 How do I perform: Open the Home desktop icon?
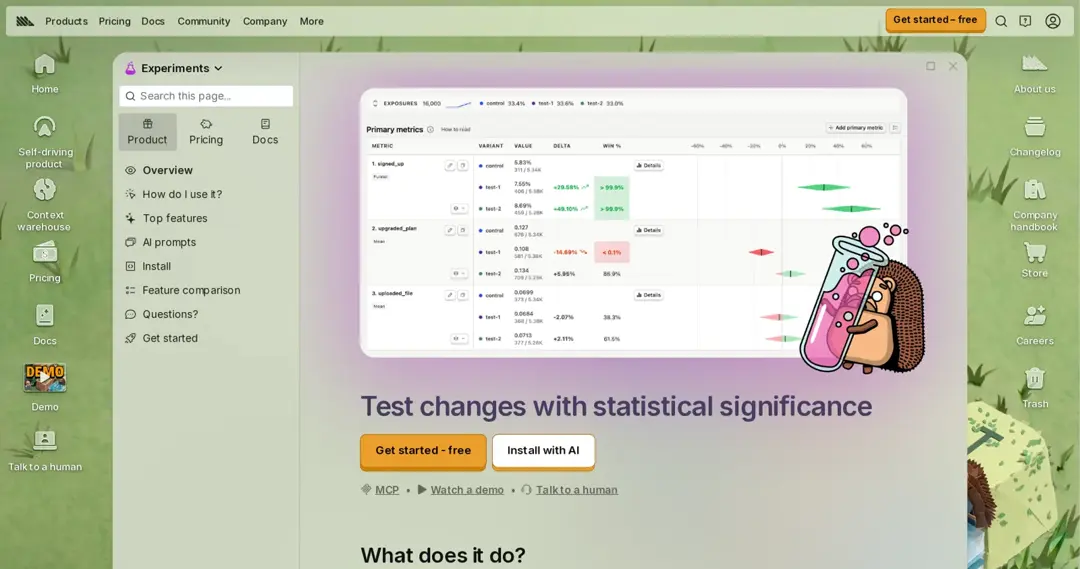tap(44, 74)
